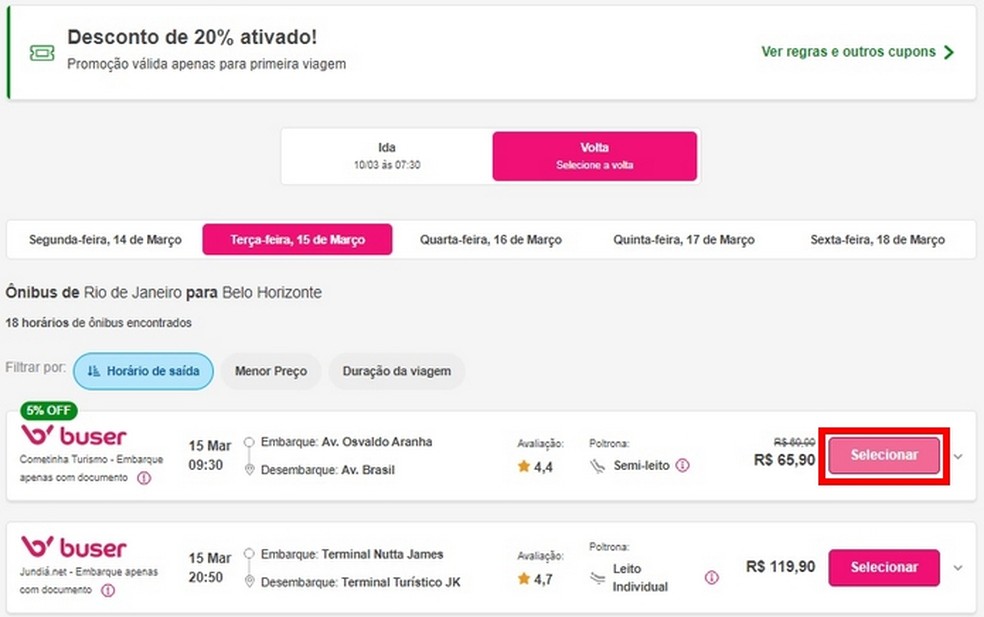Expand details of the 20:50 trip
The width and height of the screenshot is (984, 617).
(958, 567)
